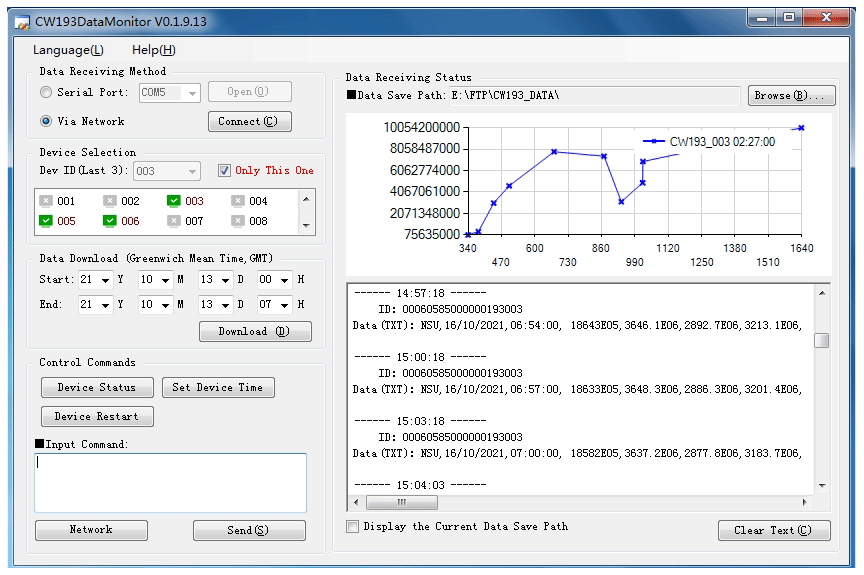This screenshot has width=864, height=575.
Task: Select the Serial Port radio button
Action: 46,93
